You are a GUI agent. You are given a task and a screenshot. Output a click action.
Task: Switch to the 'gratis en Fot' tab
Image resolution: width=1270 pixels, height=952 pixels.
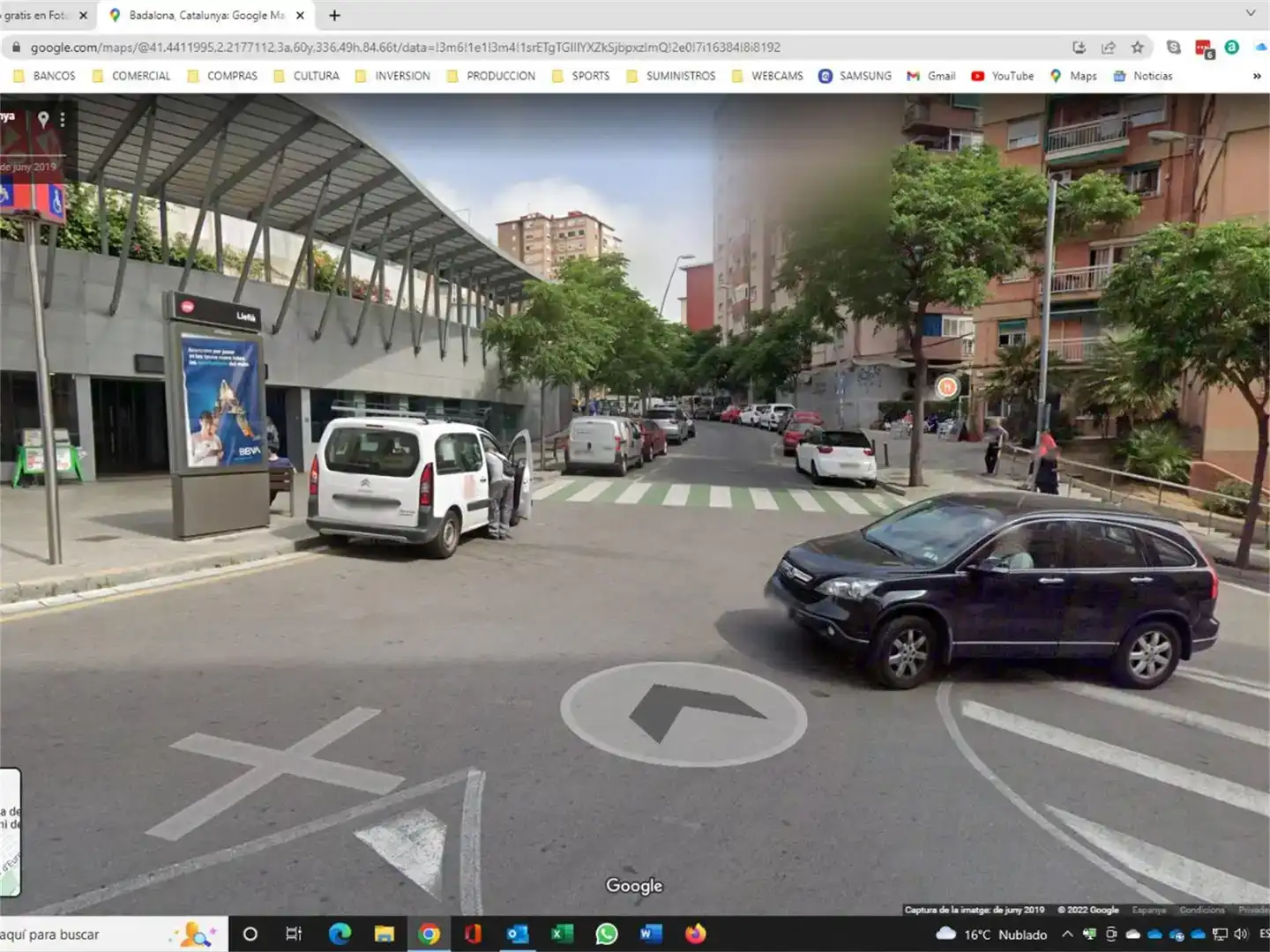click(35, 15)
